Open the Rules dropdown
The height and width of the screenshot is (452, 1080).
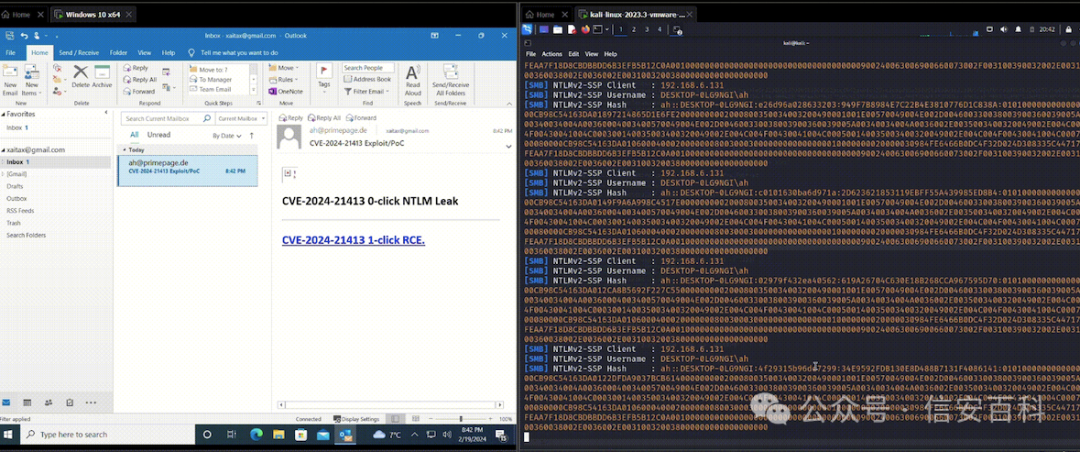pyautogui.click(x=283, y=79)
